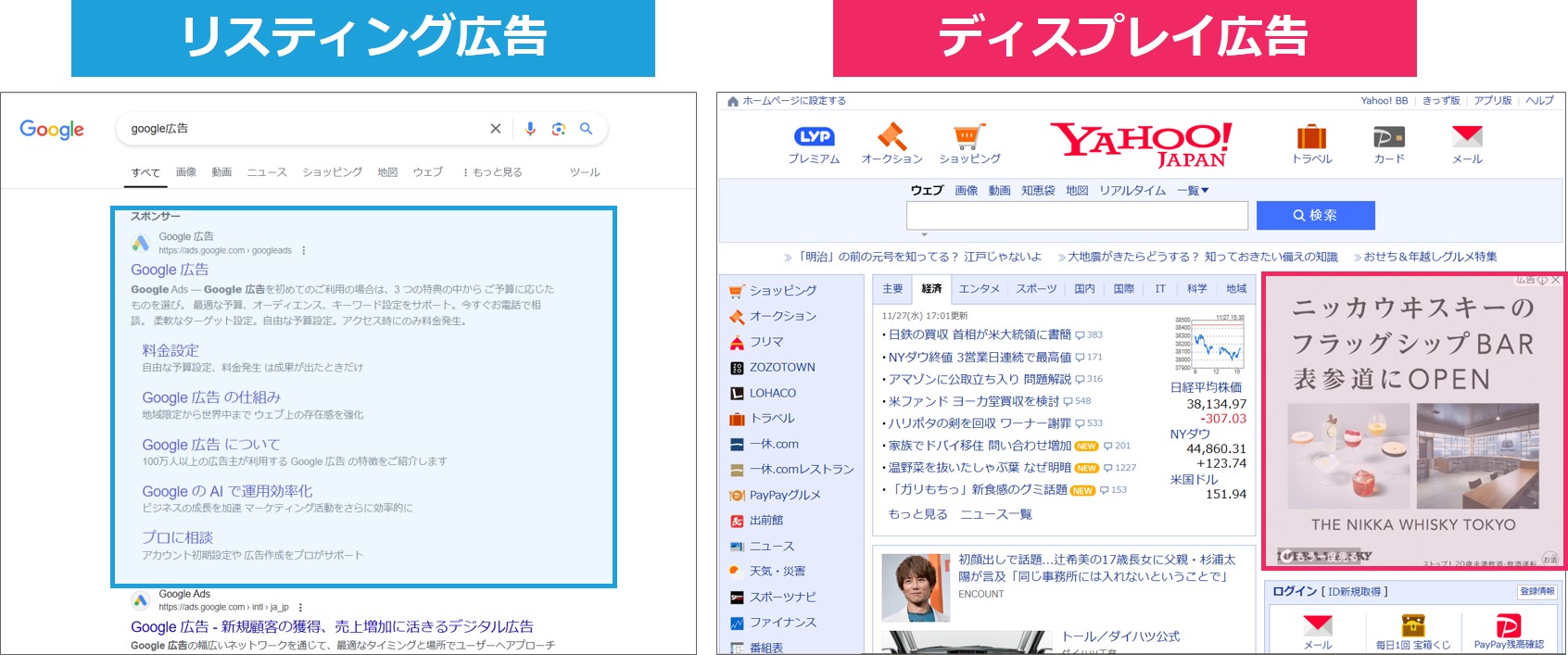Image resolution: width=1568 pixels, height=655 pixels.
Task: Open ID新規取得 link
Action: [x=1354, y=591]
